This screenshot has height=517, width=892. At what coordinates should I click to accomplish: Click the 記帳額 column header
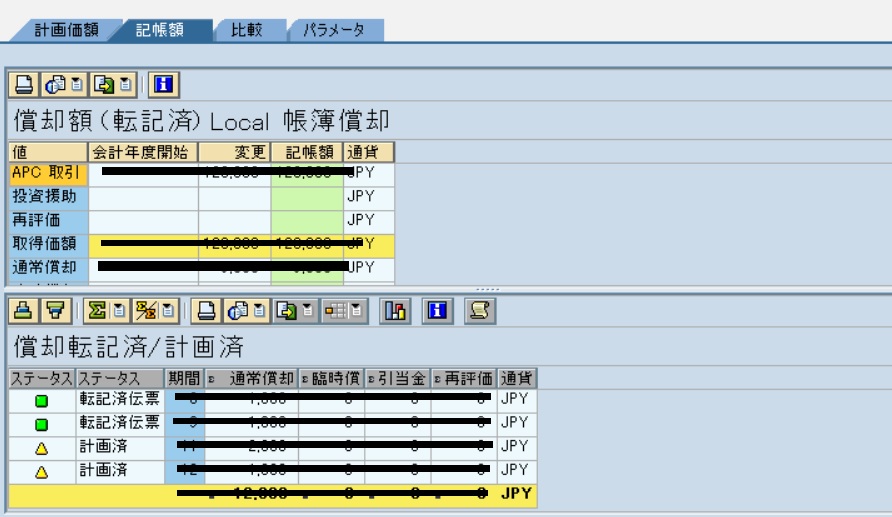click(306, 152)
